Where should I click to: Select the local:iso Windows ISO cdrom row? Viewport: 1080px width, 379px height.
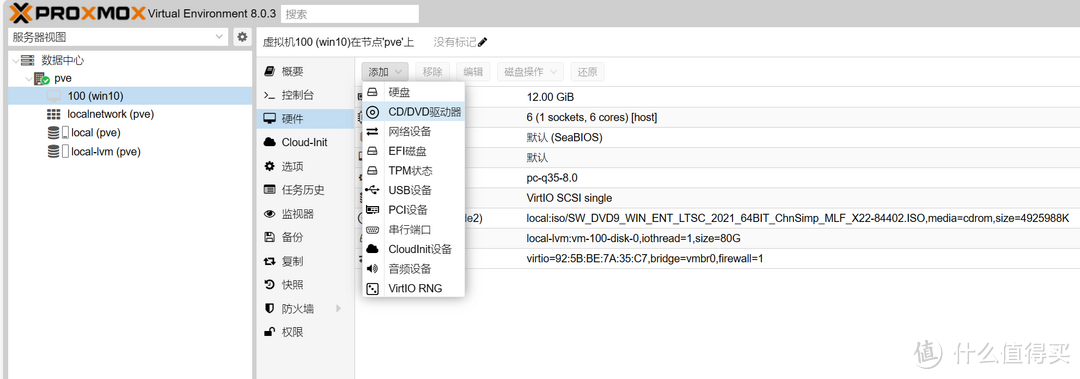[717, 218]
